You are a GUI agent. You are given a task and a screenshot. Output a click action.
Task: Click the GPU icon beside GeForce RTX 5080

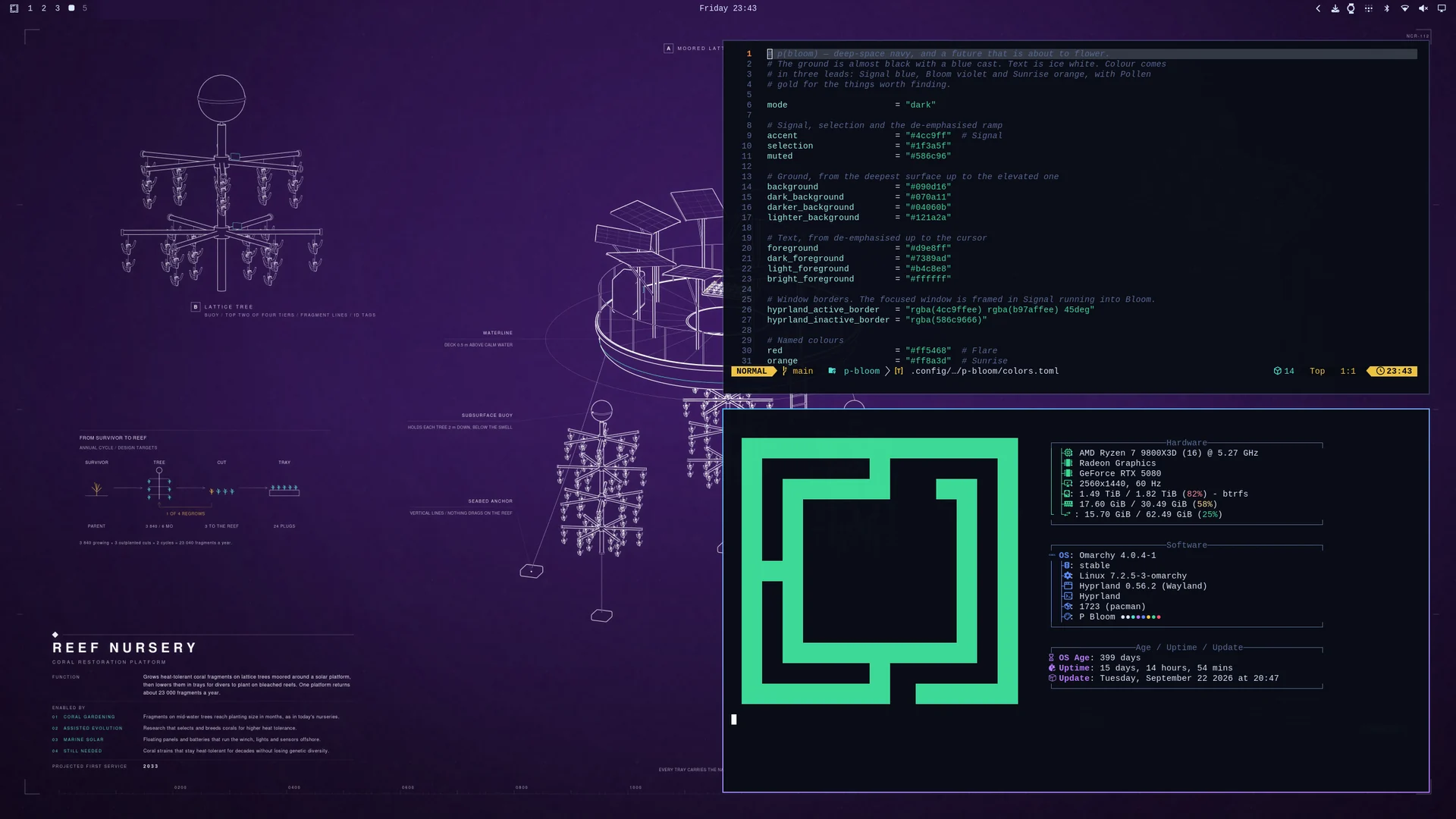point(1068,474)
